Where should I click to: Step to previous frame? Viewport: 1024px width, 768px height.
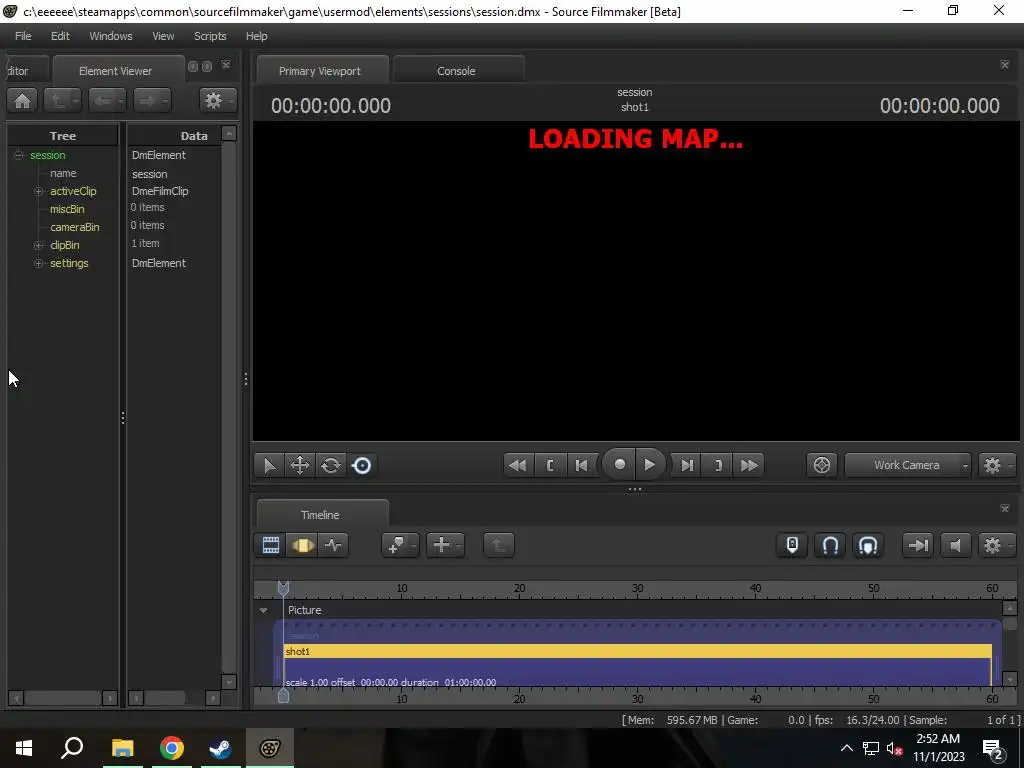[581, 466]
